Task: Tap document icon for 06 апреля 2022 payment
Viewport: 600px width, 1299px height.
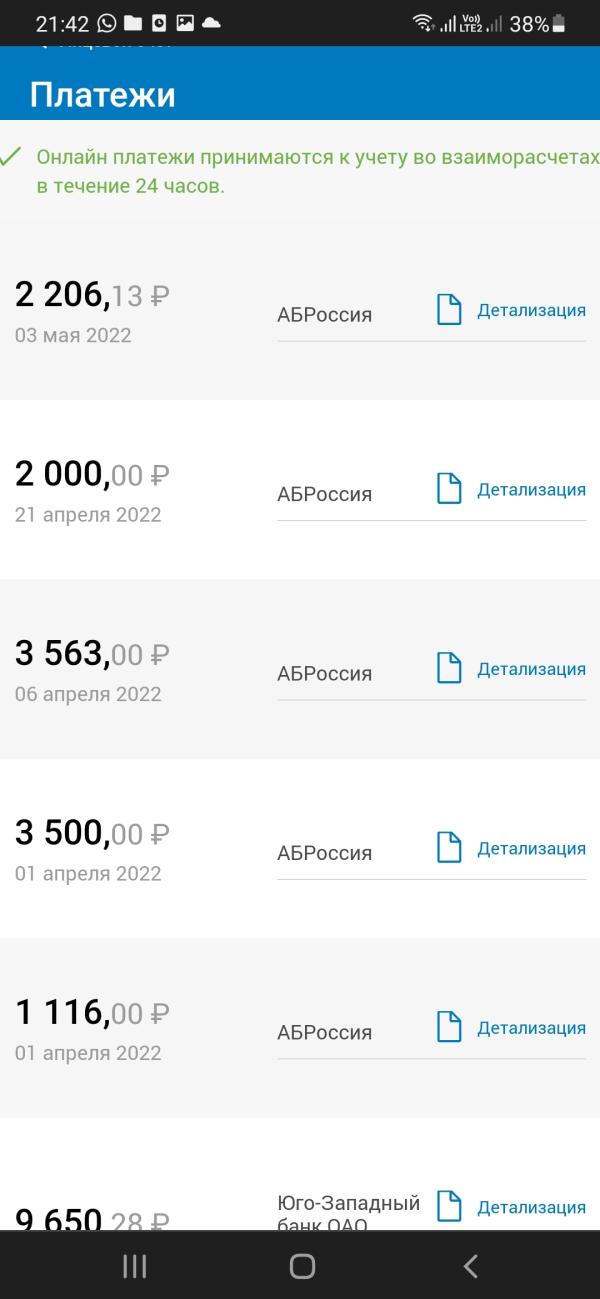Action: click(x=450, y=668)
